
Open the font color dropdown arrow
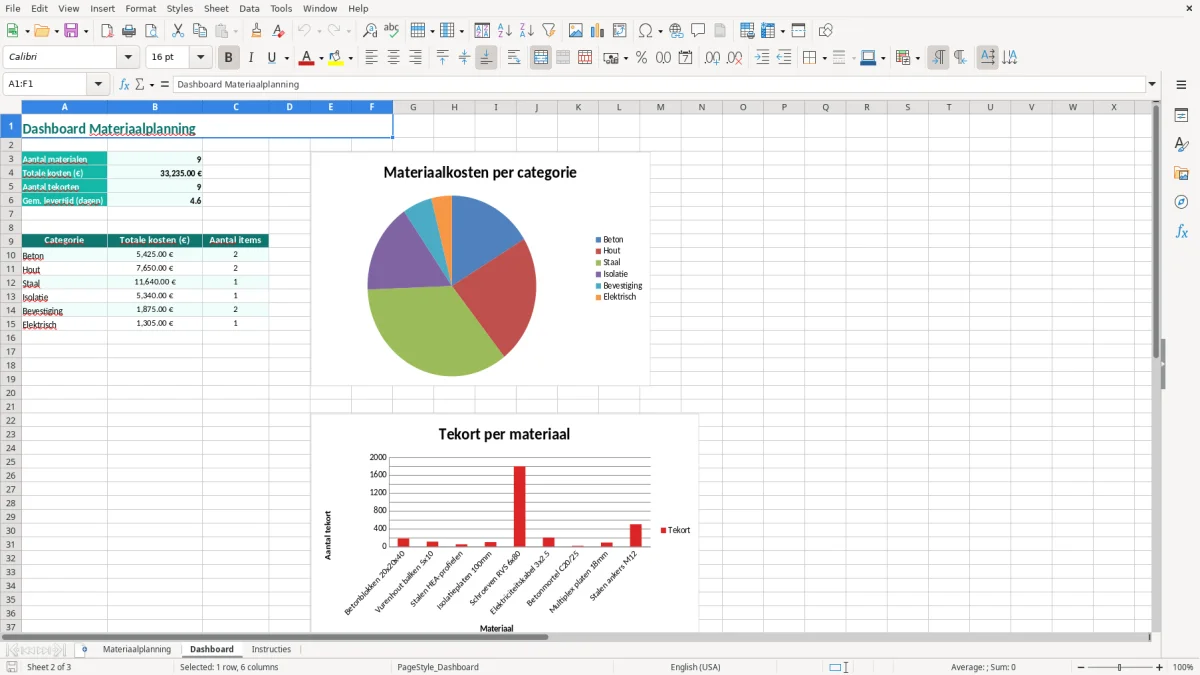coord(320,58)
